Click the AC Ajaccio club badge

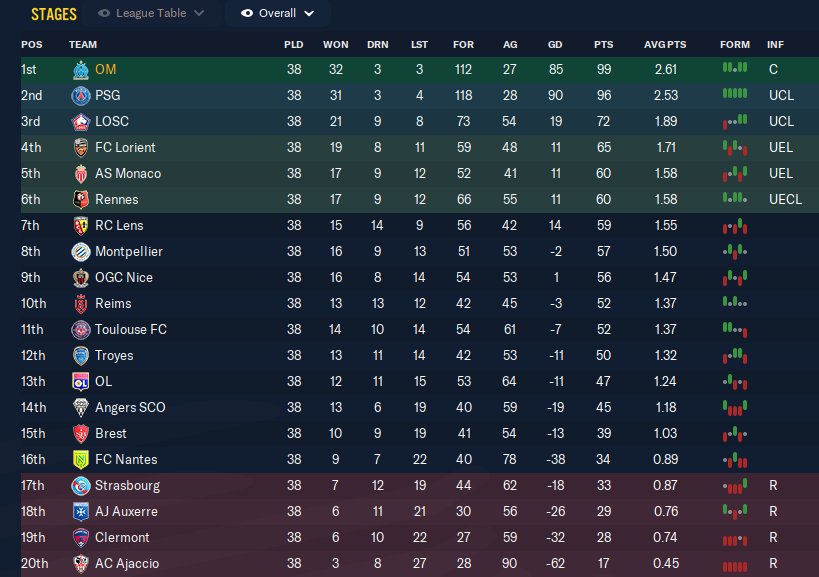point(80,564)
